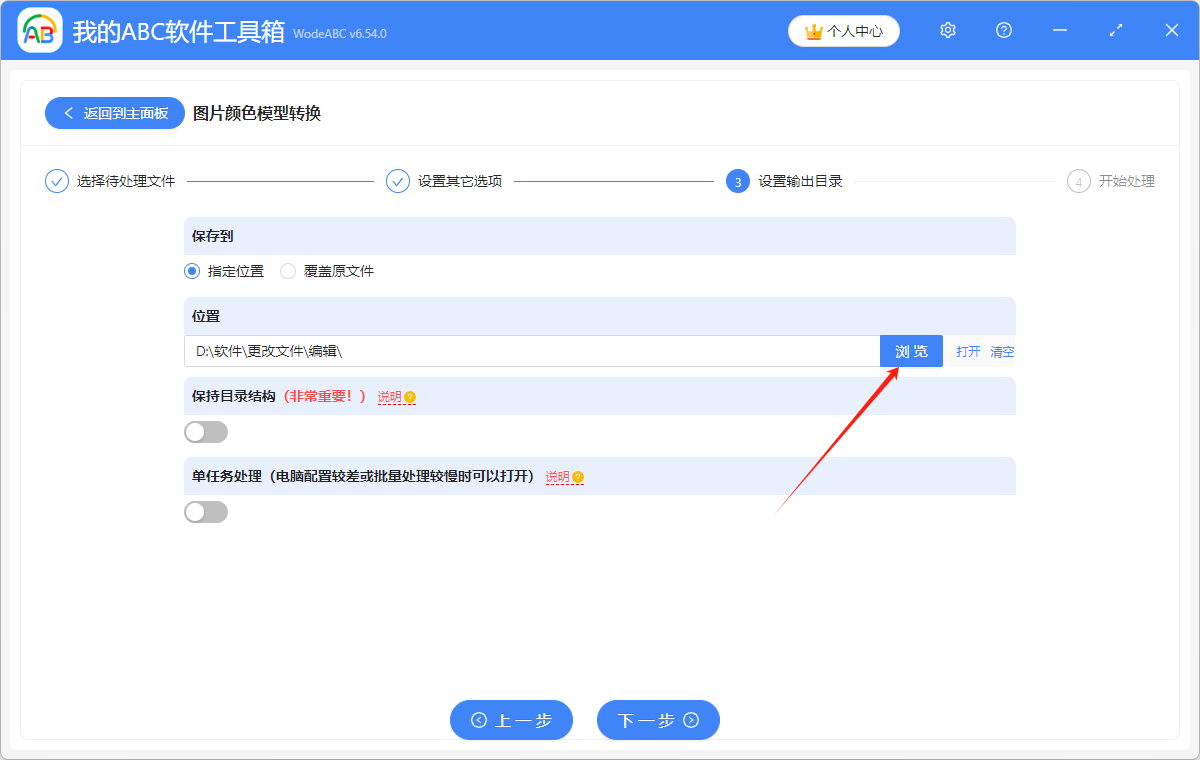Click the maximize window arrows icon

[x=1116, y=31]
